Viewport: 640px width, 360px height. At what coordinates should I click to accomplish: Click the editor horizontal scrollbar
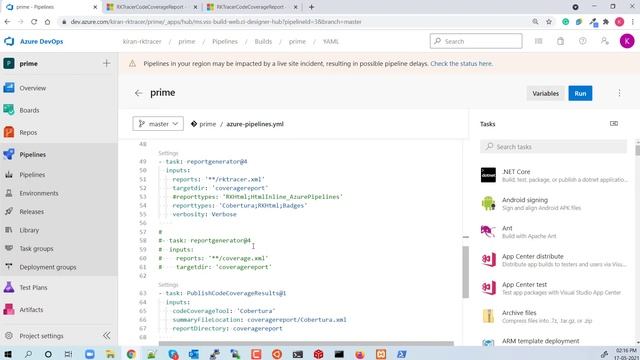306,344
